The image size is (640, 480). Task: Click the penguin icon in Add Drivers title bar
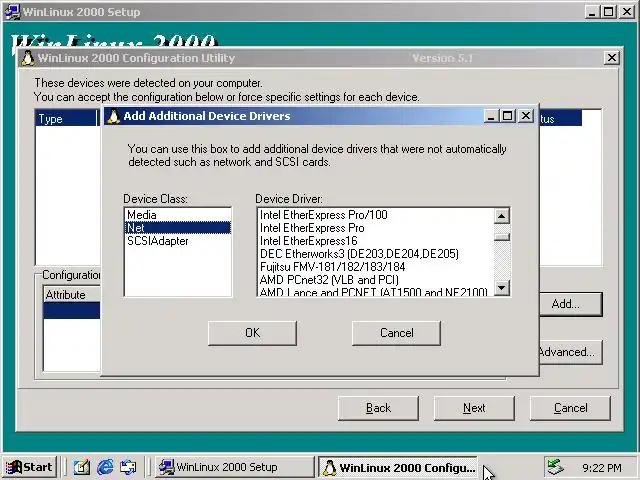113,116
